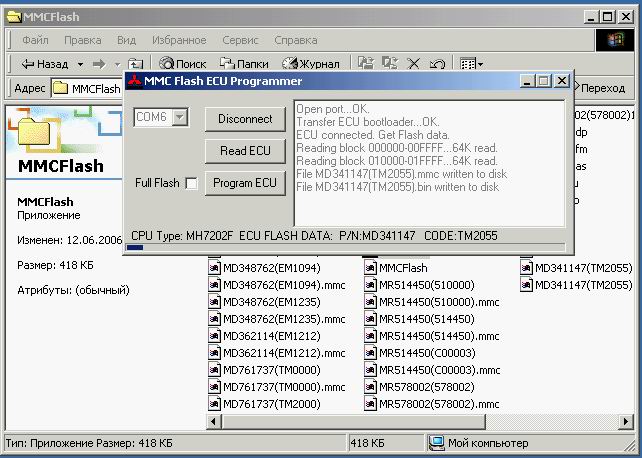The height and width of the screenshot is (458, 642).
Task: Click the MMCFlash address bar field
Action: 88,88
